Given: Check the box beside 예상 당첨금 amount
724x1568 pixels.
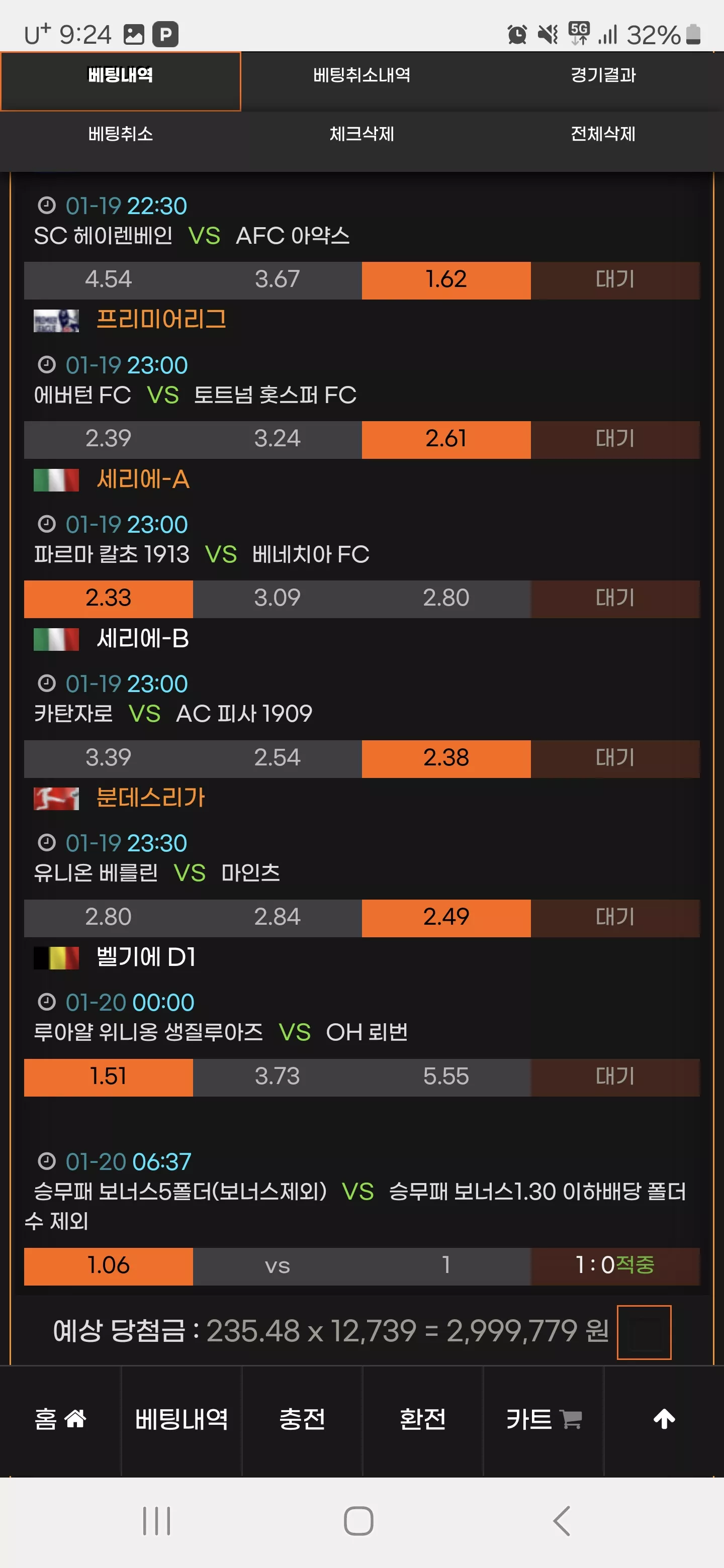Looking at the screenshot, I should click(644, 1332).
